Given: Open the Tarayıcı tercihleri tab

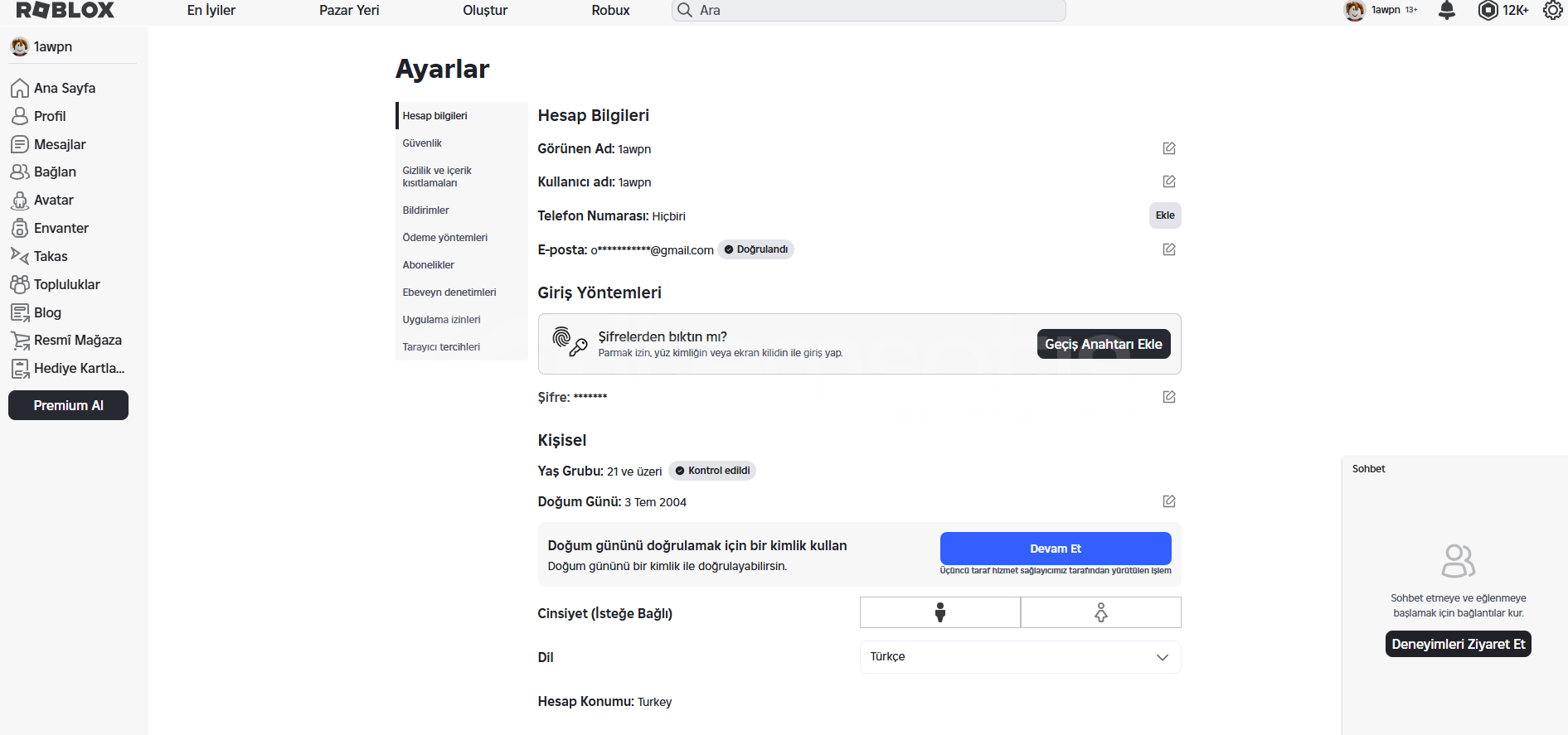Looking at the screenshot, I should 462,347.
